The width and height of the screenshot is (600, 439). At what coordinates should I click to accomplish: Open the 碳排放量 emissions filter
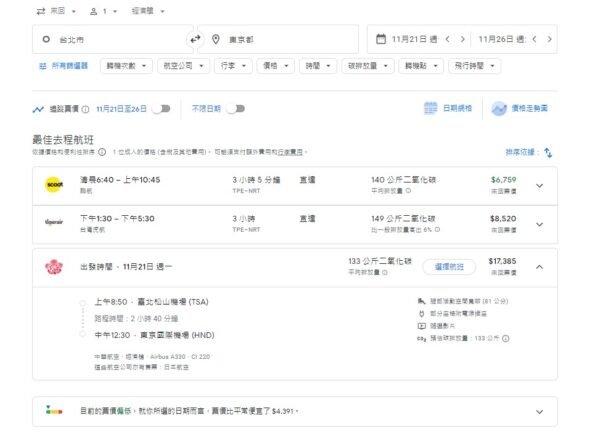tap(368, 66)
